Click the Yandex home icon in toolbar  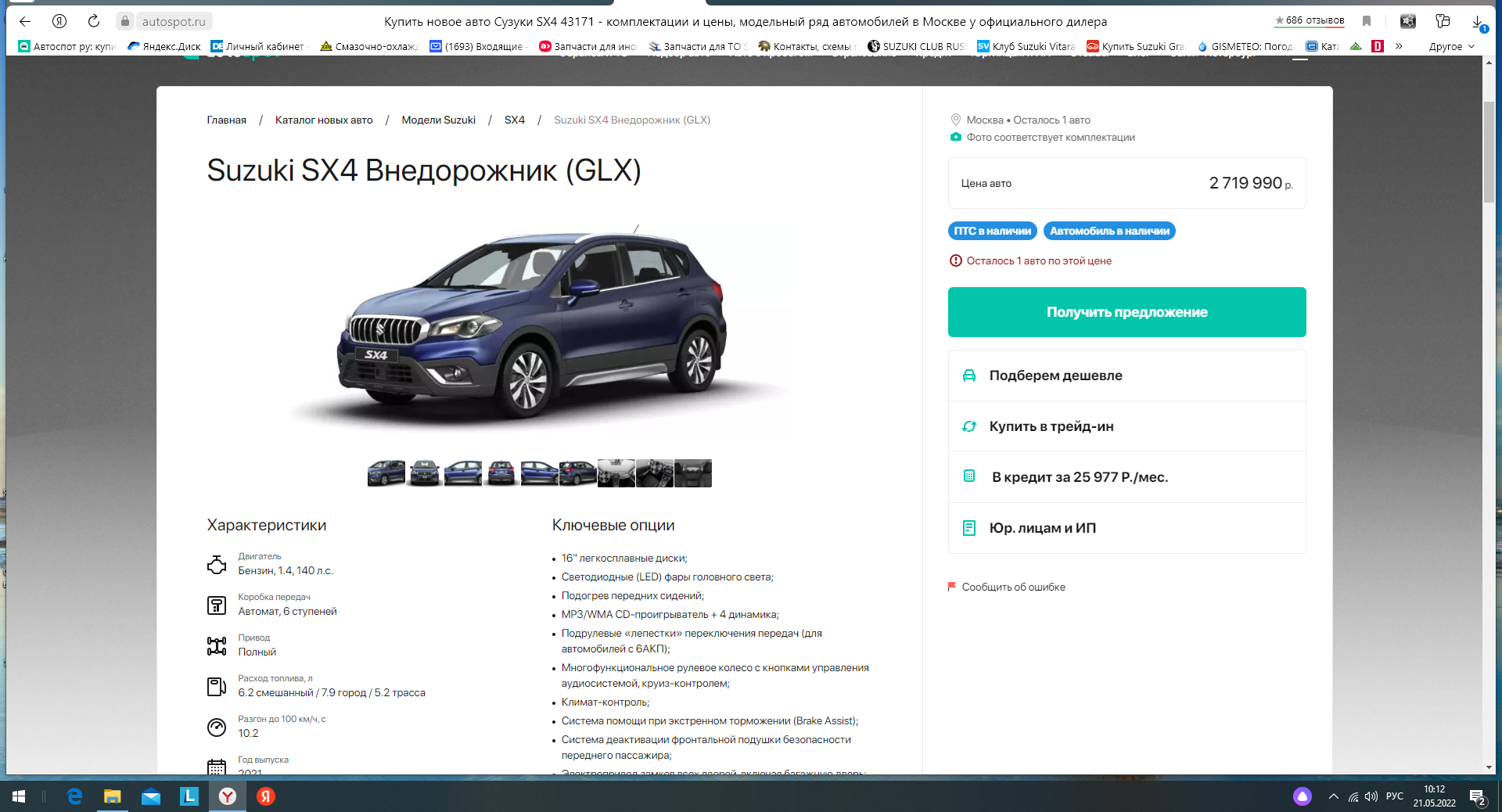point(59,21)
